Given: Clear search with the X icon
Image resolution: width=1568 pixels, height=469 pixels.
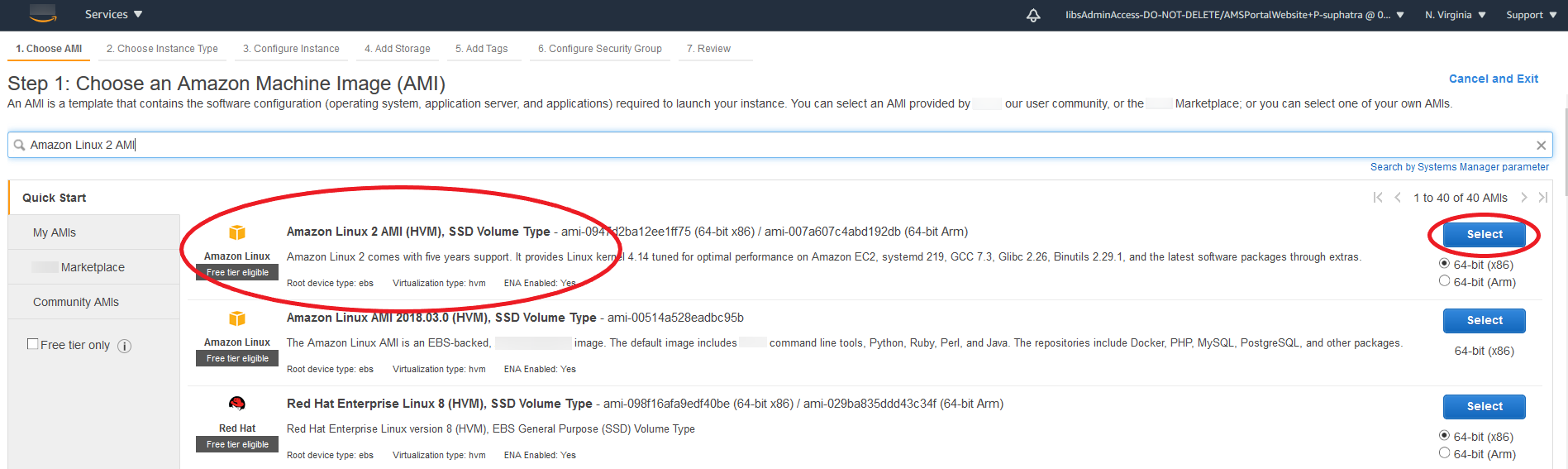Looking at the screenshot, I should [1541, 146].
